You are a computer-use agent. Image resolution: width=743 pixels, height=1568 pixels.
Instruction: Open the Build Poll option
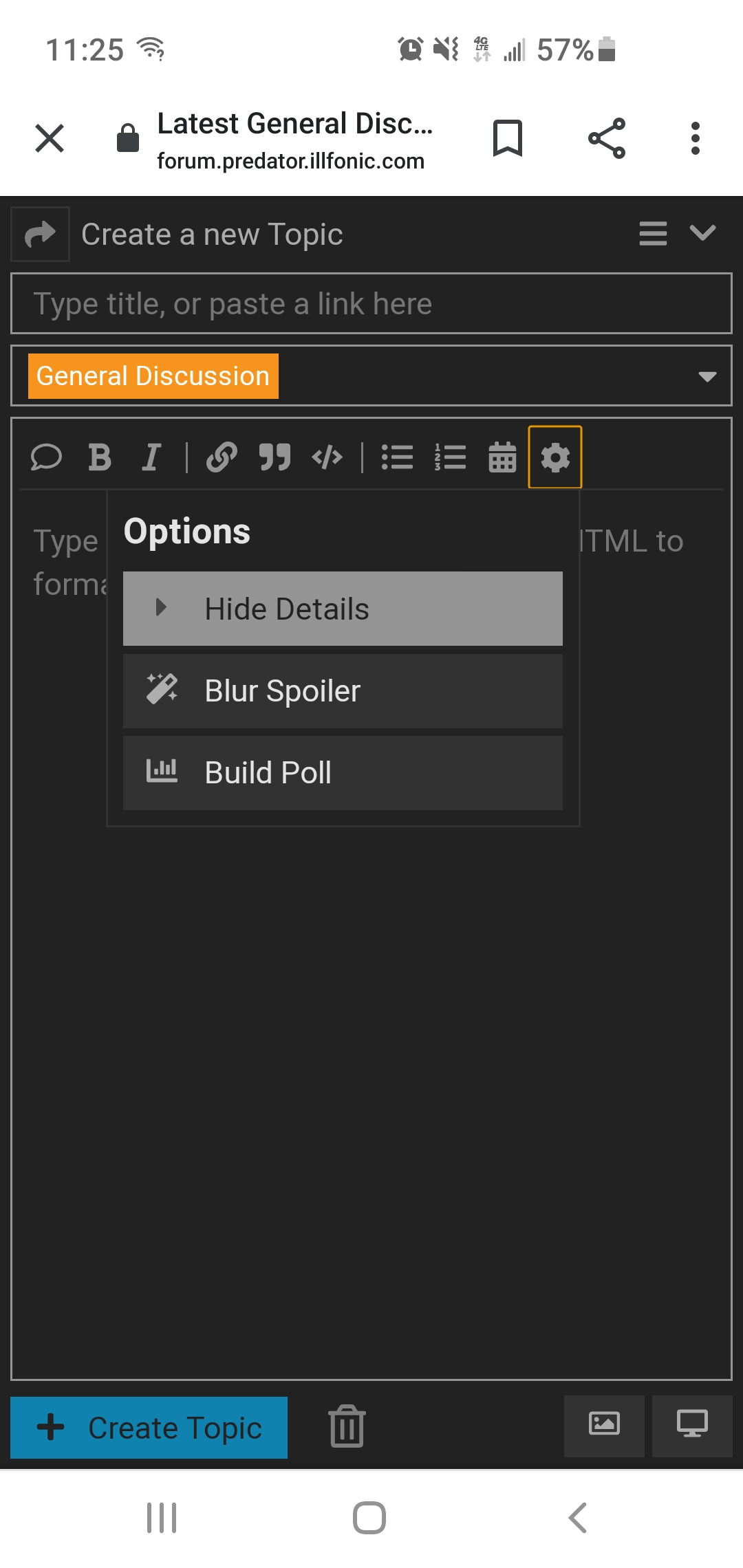tap(343, 773)
